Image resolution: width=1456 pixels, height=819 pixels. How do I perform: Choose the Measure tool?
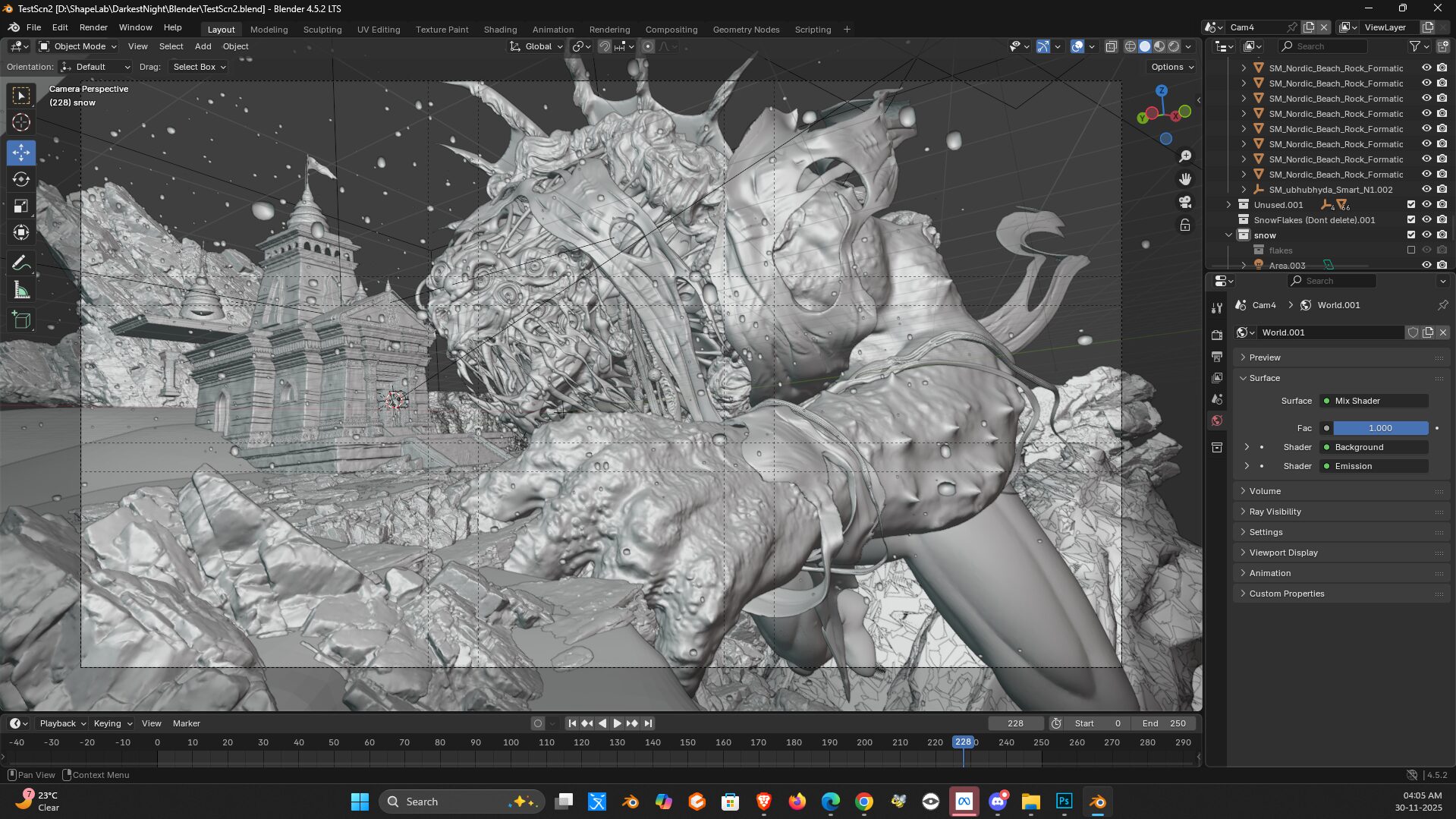21,291
